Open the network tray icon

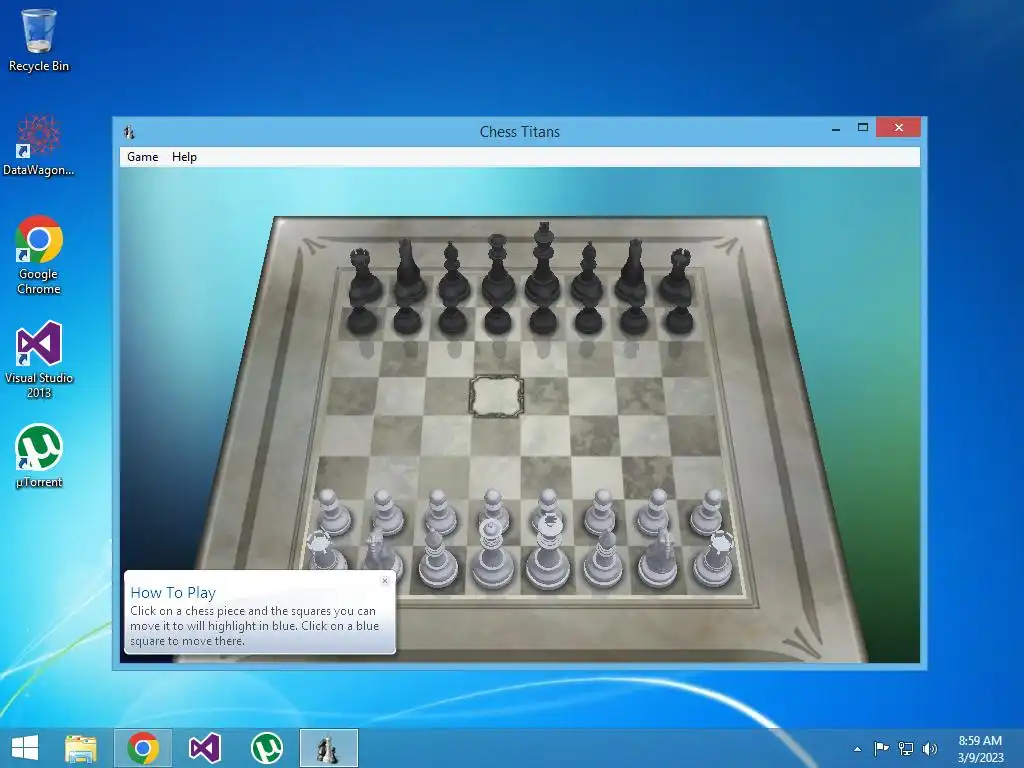coord(906,748)
